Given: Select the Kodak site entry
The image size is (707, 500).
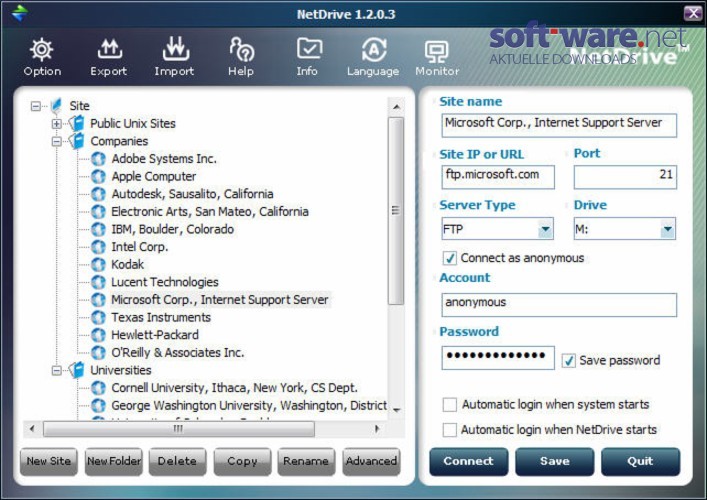Looking at the screenshot, I should pyautogui.click(x=128, y=264).
